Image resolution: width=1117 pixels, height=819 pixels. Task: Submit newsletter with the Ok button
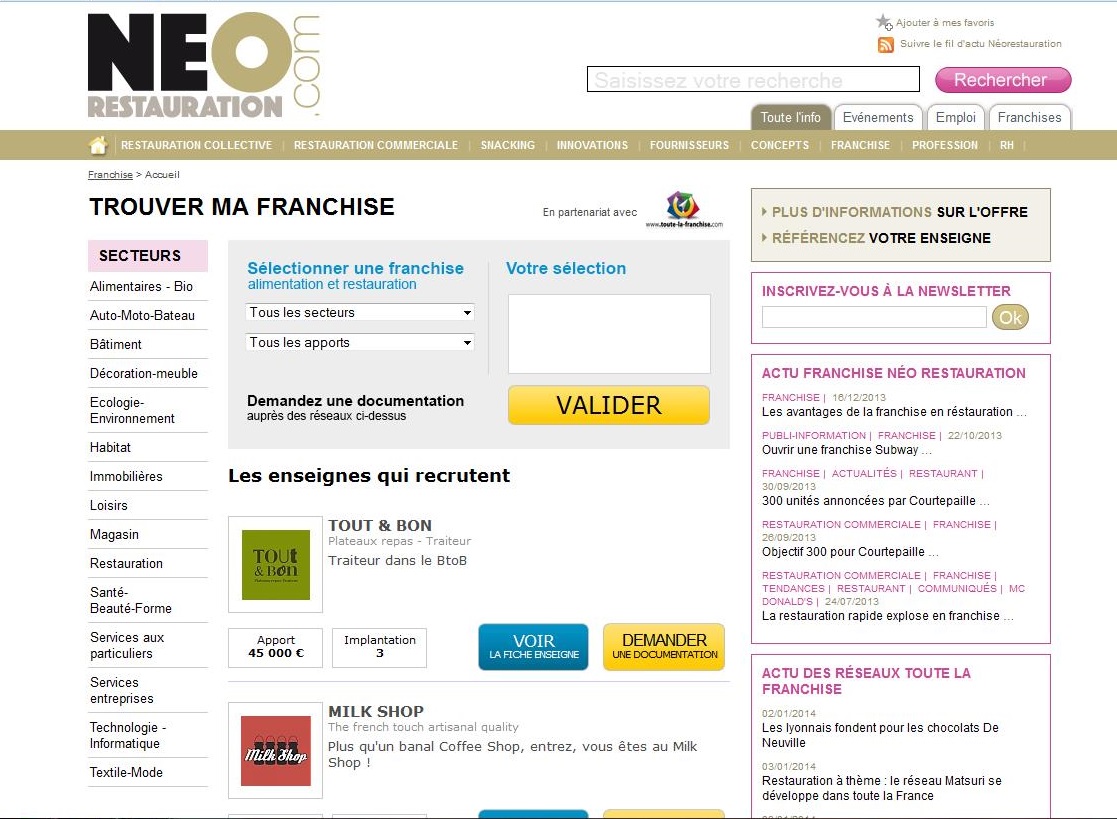[x=1010, y=317]
